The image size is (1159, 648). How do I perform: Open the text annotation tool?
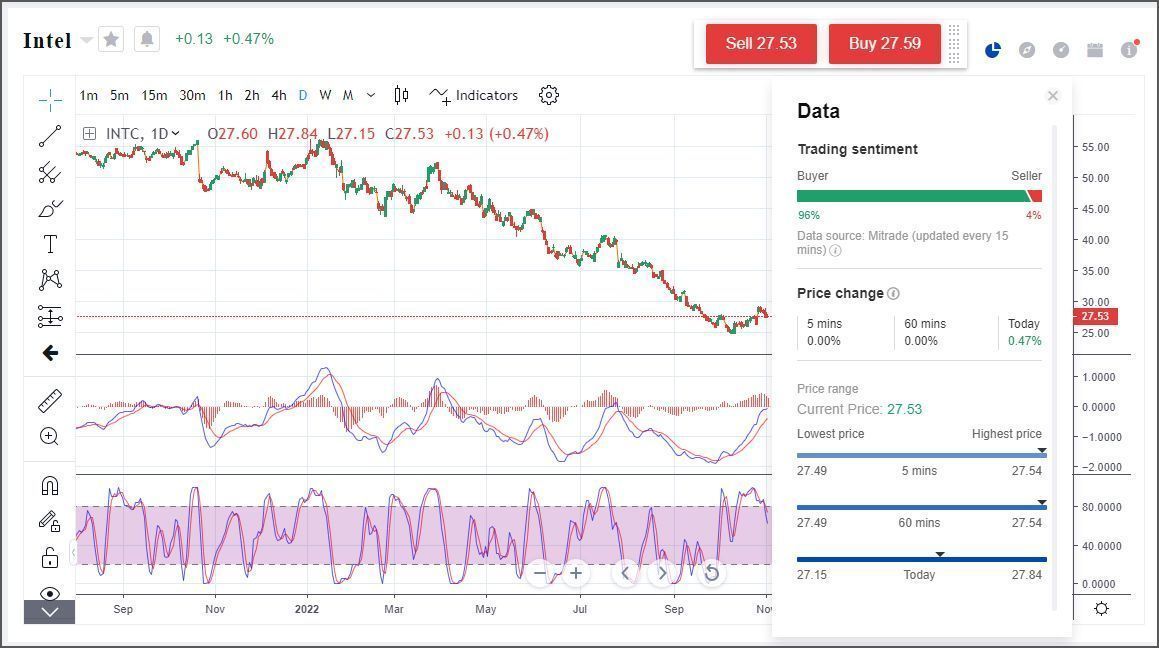[48, 243]
